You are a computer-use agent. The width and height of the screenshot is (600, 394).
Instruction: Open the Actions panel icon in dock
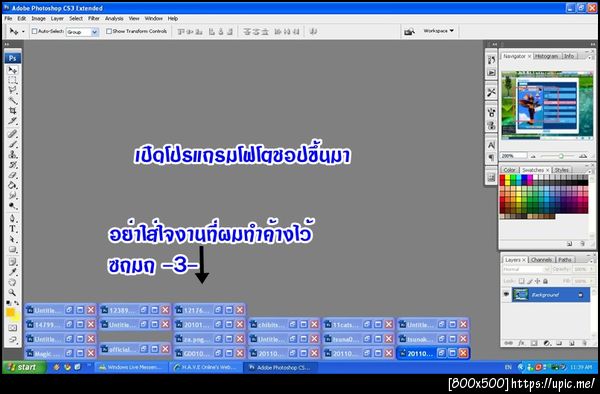tap(491, 72)
